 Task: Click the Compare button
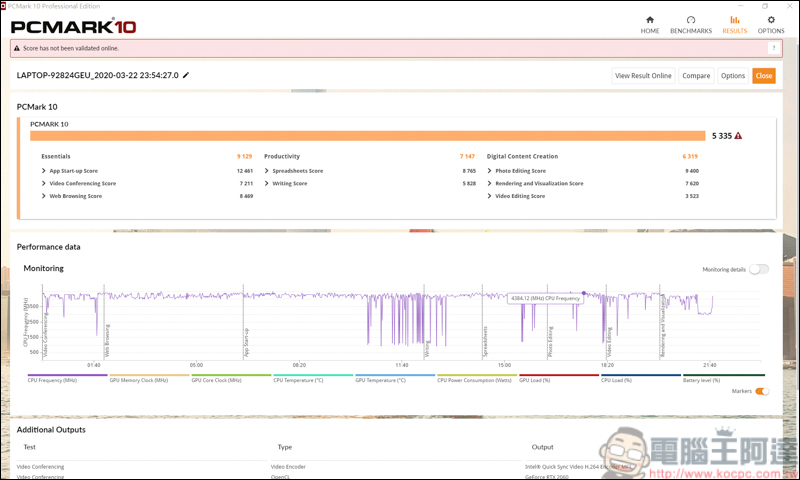pyautogui.click(x=696, y=76)
